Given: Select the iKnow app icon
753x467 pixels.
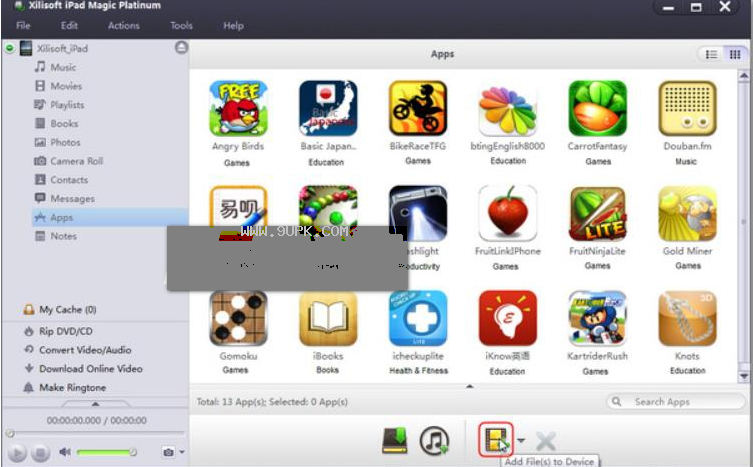Looking at the screenshot, I should click(x=508, y=318).
